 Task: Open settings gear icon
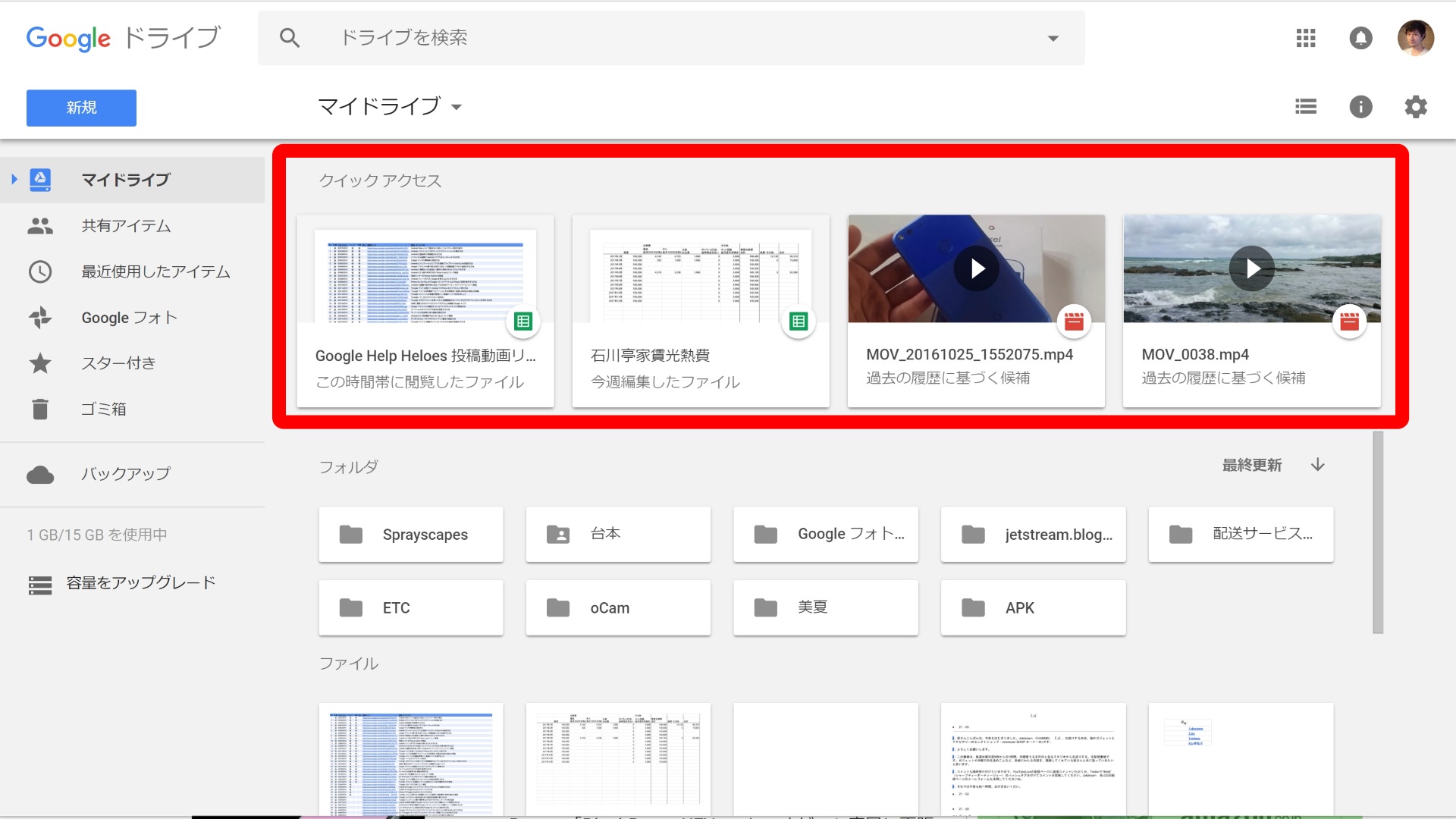pos(1415,107)
